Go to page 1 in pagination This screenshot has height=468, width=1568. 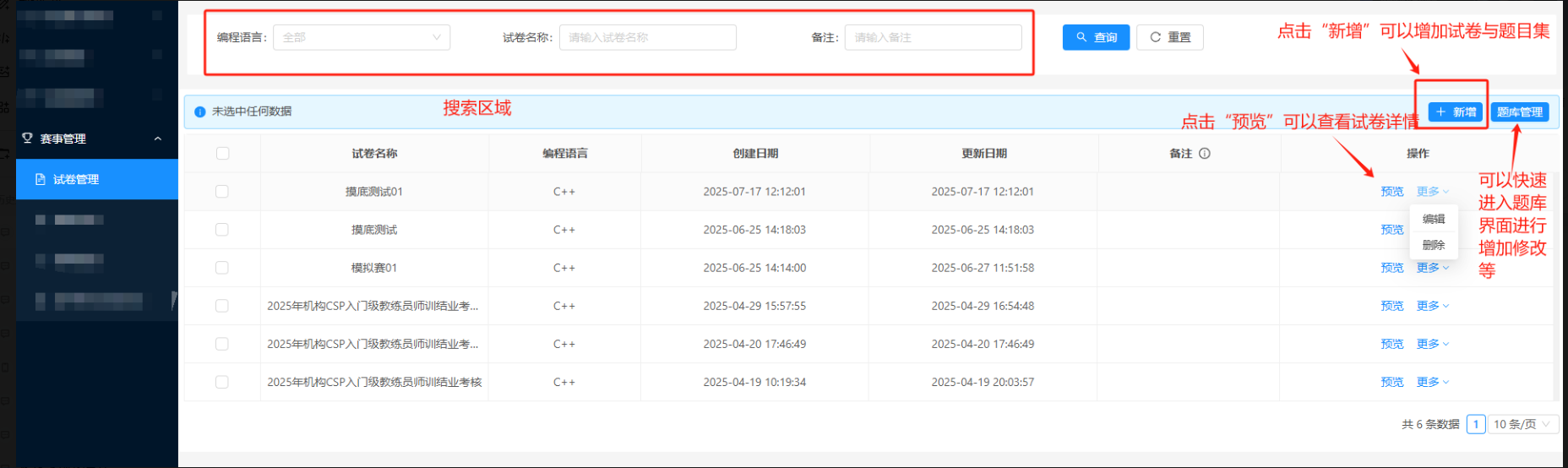pos(1475,424)
